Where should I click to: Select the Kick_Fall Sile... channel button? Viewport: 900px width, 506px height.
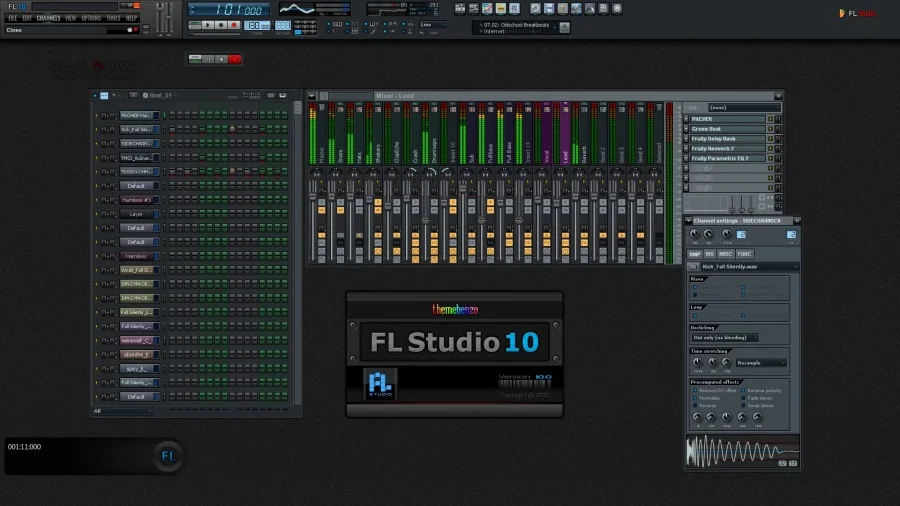[137, 130]
